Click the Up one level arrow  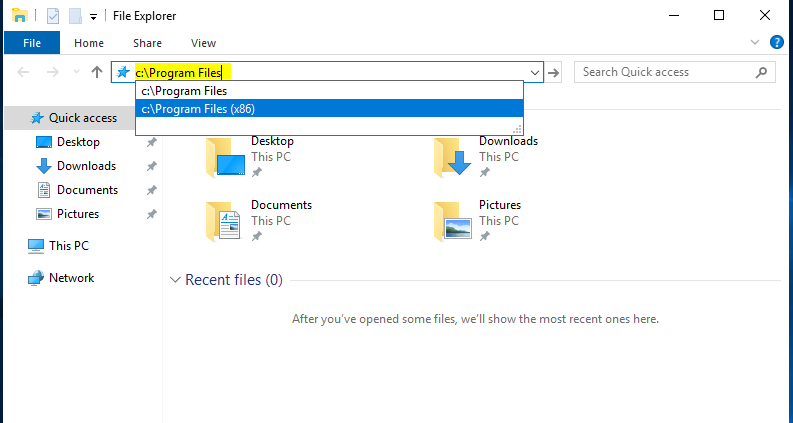coord(97,72)
